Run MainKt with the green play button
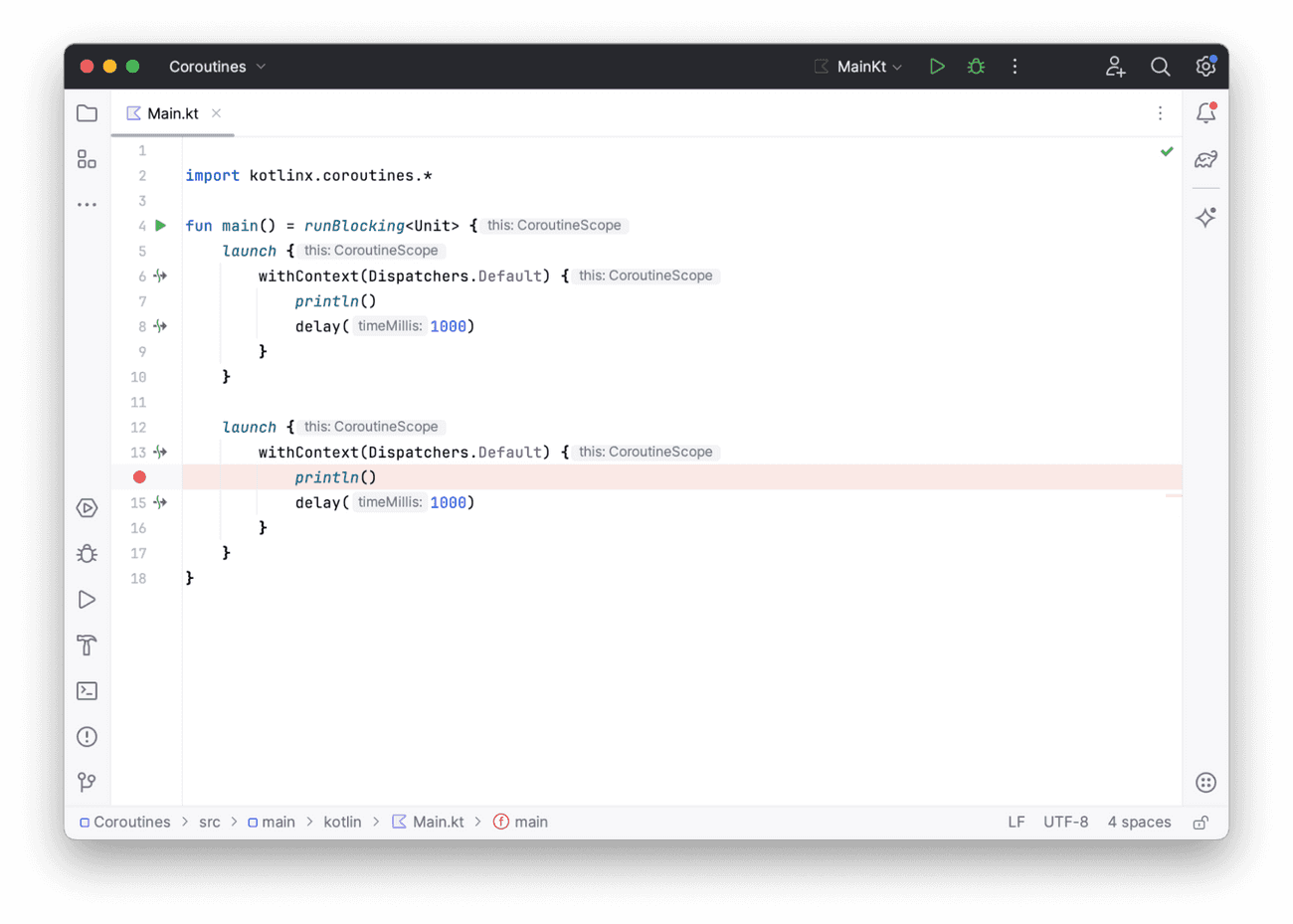Image resolution: width=1293 pixels, height=924 pixels. click(x=936, y=66)
